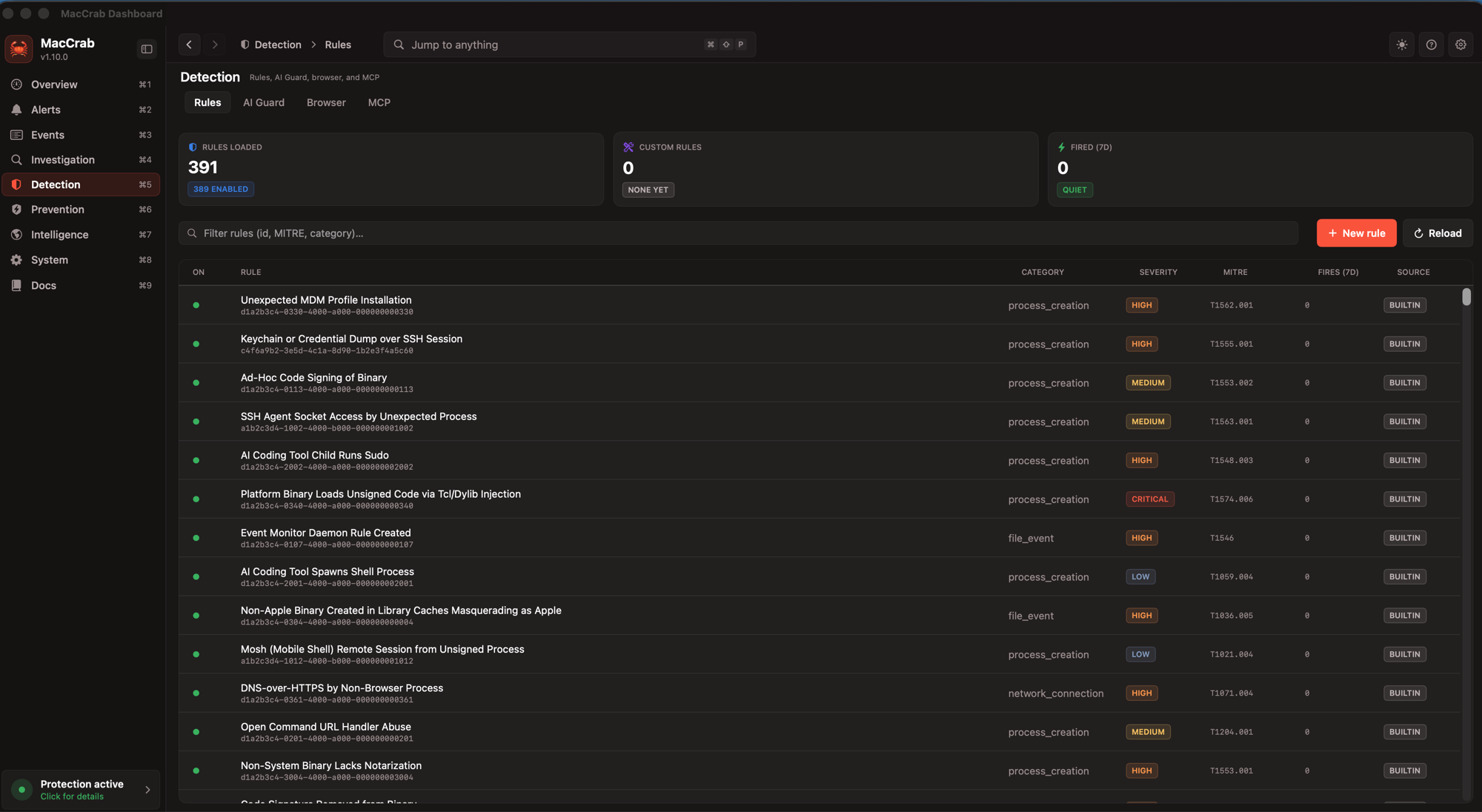Click the green Protection active status icon
1482x812 pixels.
click(21, 790)
